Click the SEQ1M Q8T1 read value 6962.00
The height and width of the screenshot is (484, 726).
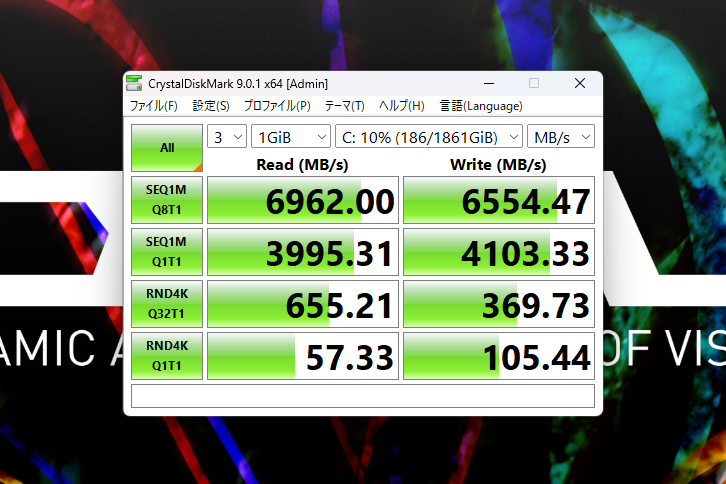pos(303,200)
